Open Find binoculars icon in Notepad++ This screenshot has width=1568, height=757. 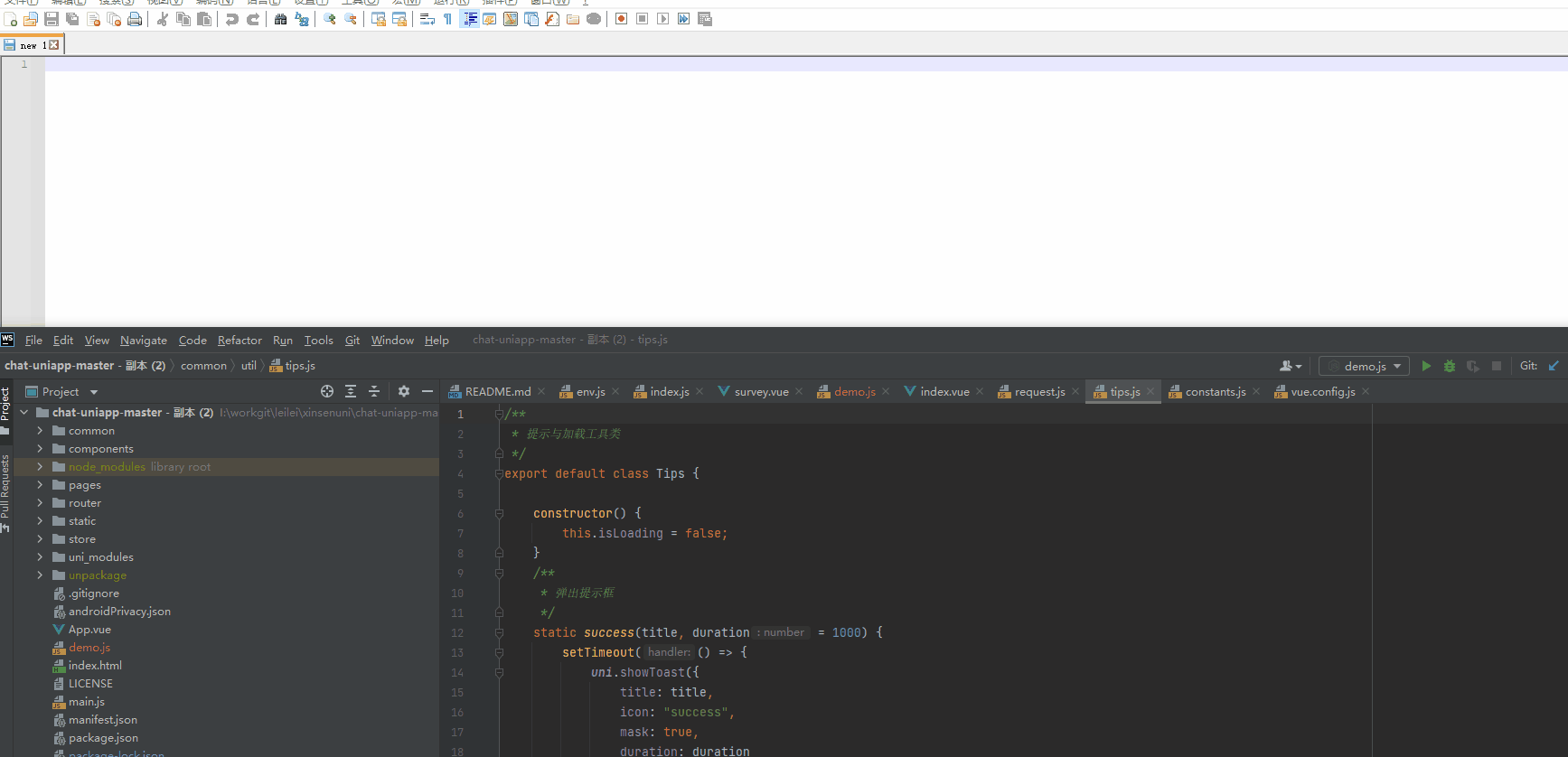tap(281, 19)
